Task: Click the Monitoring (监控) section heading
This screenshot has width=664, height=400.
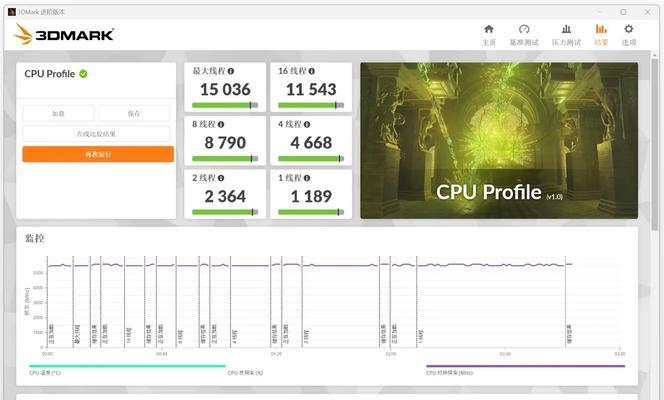Action: [x=35, y=238]
